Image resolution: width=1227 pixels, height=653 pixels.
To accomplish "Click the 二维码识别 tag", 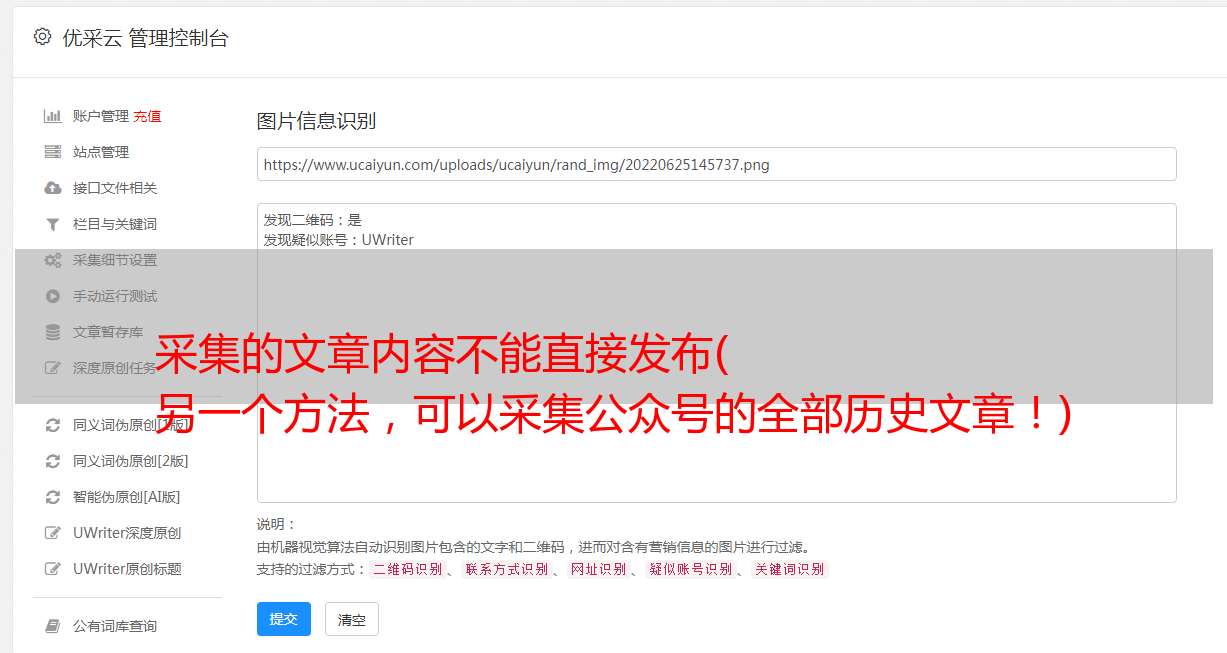I will [407, 569].
